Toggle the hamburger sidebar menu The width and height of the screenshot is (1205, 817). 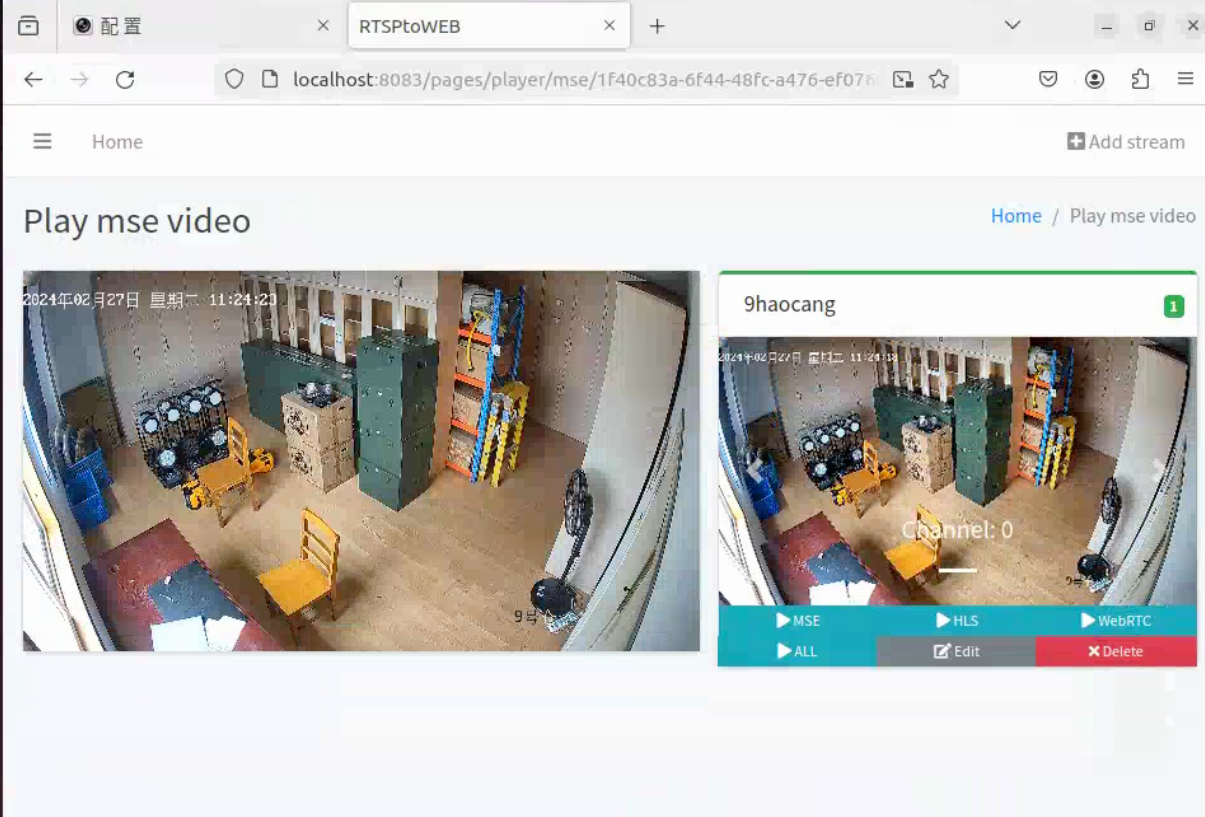click(x=42, y=142)
